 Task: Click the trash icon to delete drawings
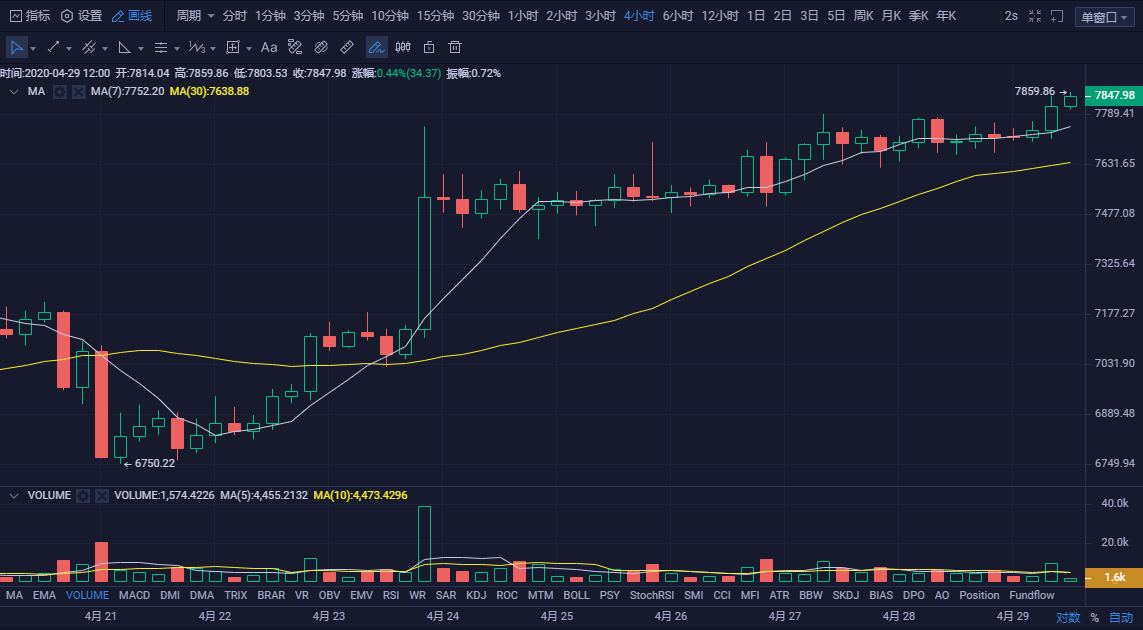(x=455, y=47)
